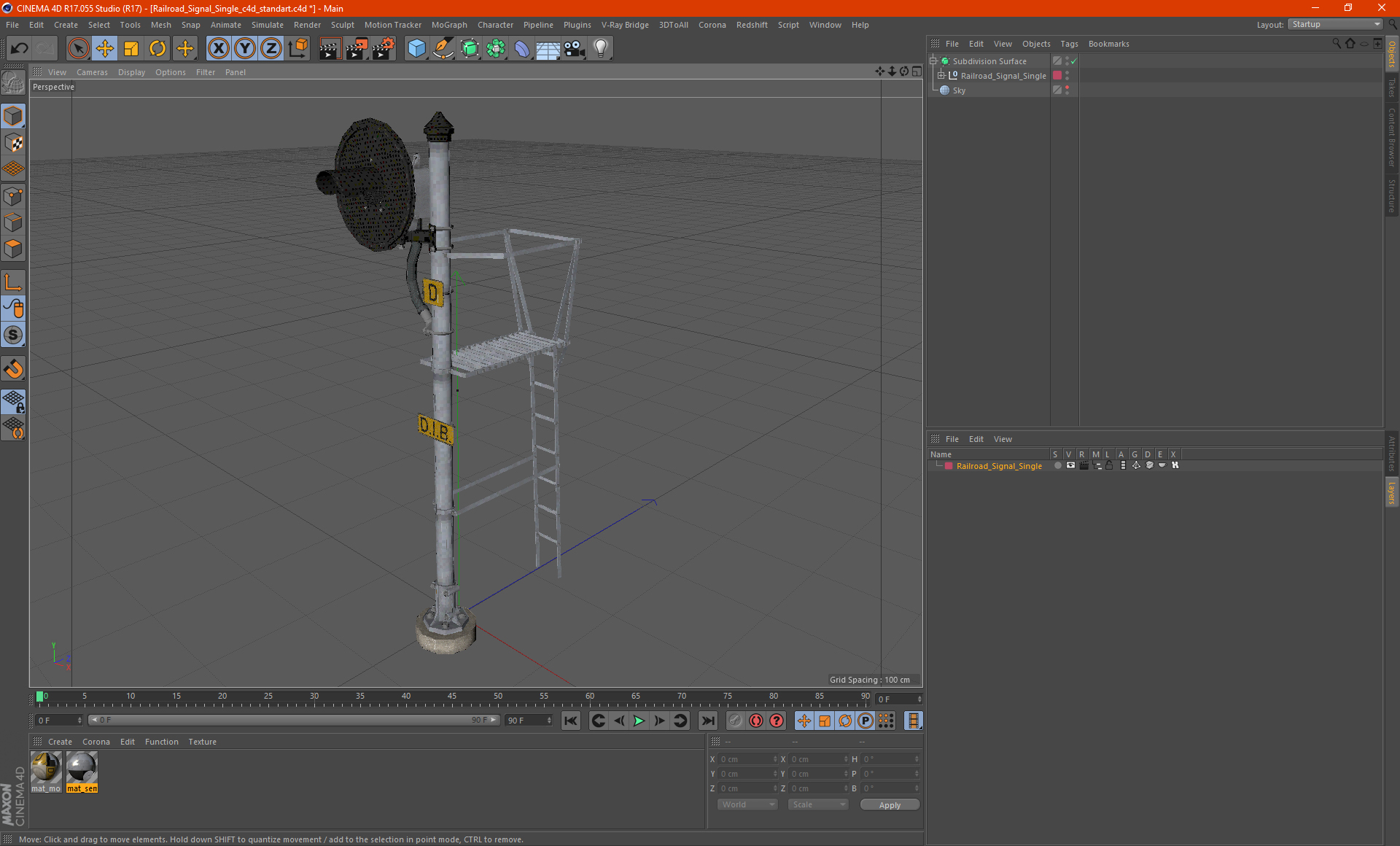Screen dimensions: 1400x846
Task: Toggle Sky object visibility dots
Action: 1067,90
